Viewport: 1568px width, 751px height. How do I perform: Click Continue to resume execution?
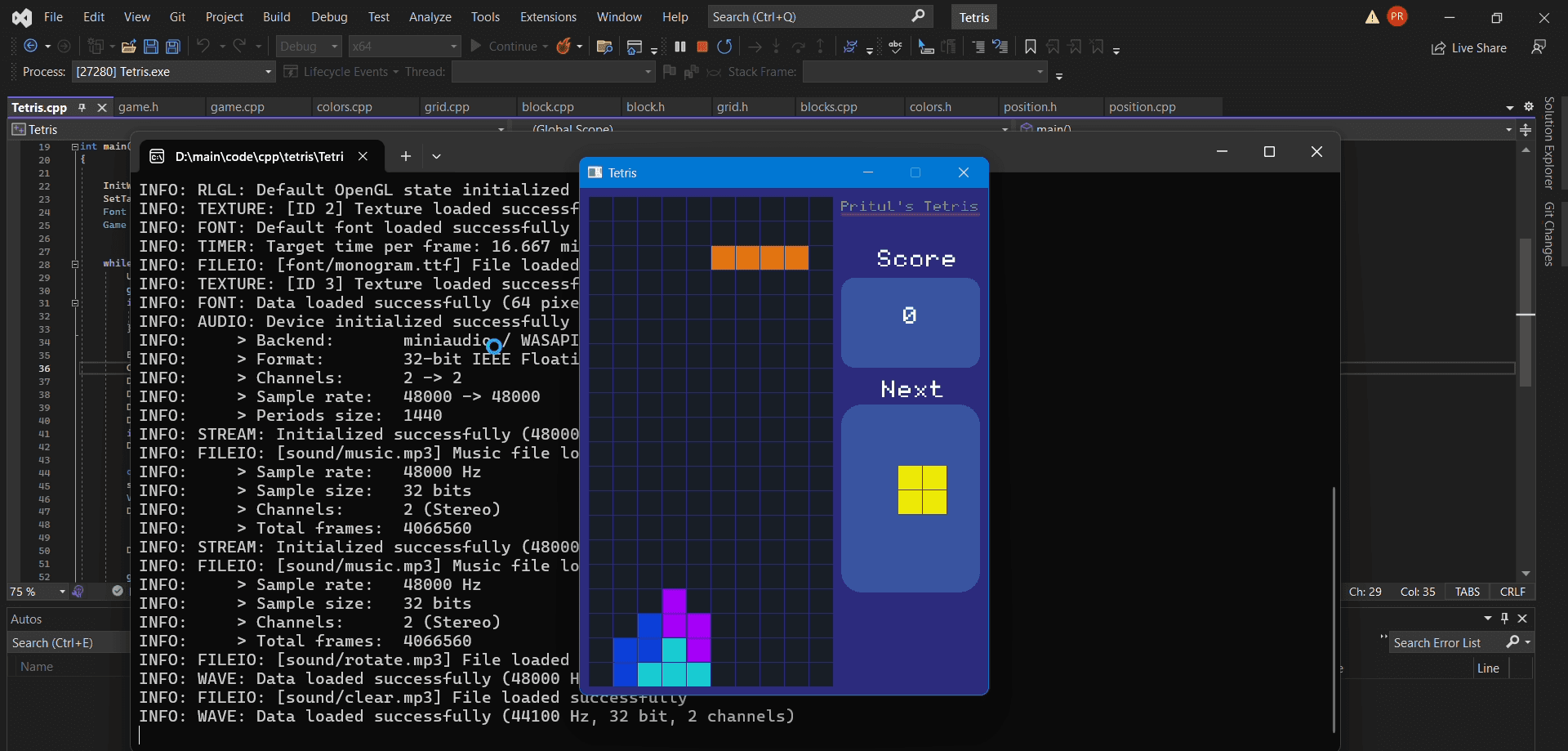[x=505, y=47]
